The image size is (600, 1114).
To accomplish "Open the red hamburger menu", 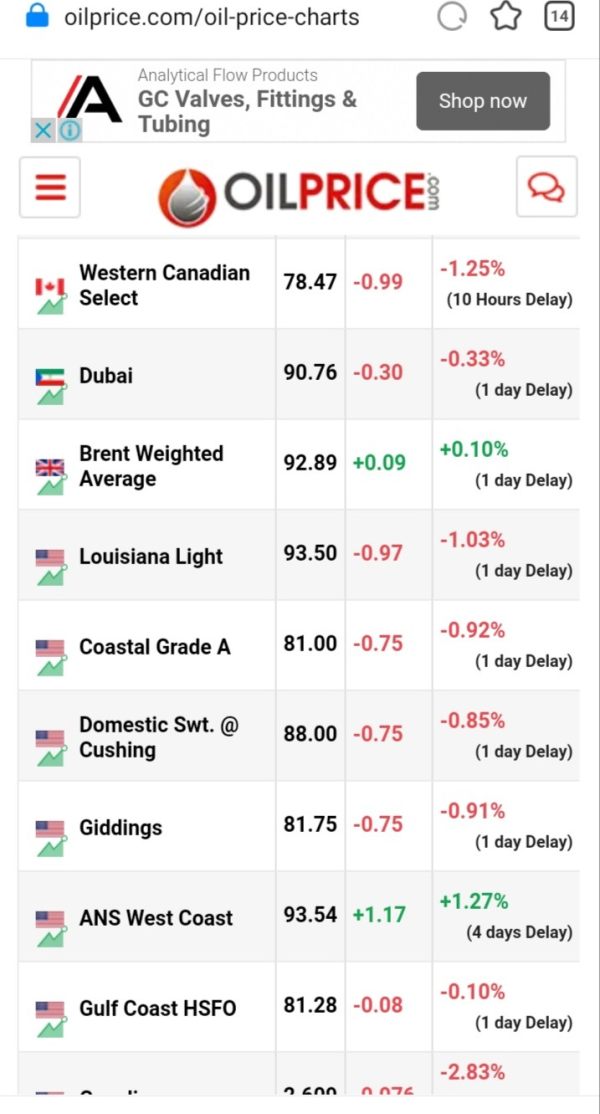I will pos(50,187).
